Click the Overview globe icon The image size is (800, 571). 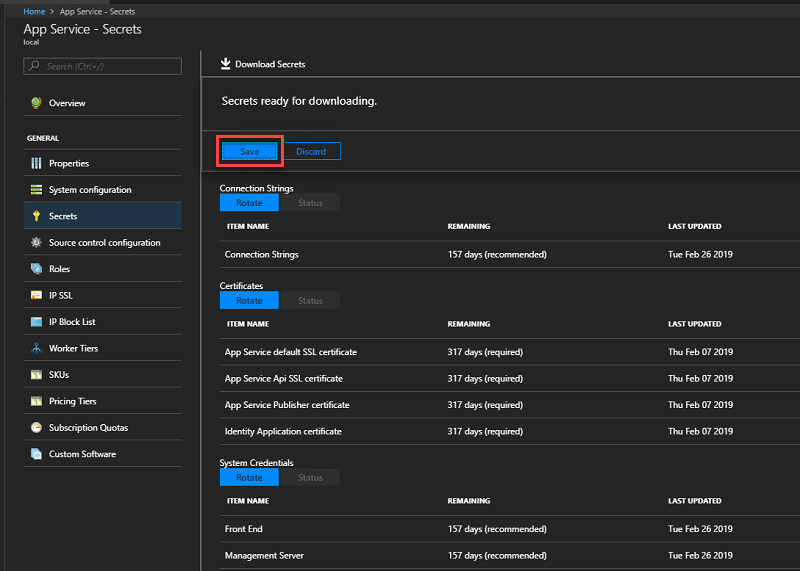point(36,103)
